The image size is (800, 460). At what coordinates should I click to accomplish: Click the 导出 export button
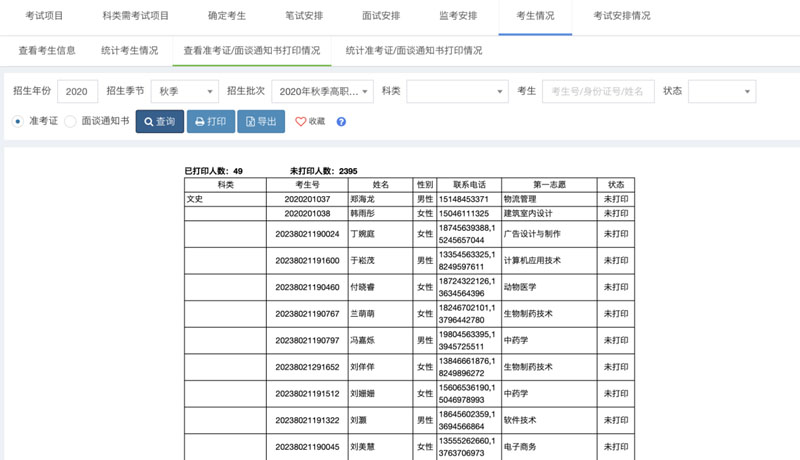coord(260,122)
